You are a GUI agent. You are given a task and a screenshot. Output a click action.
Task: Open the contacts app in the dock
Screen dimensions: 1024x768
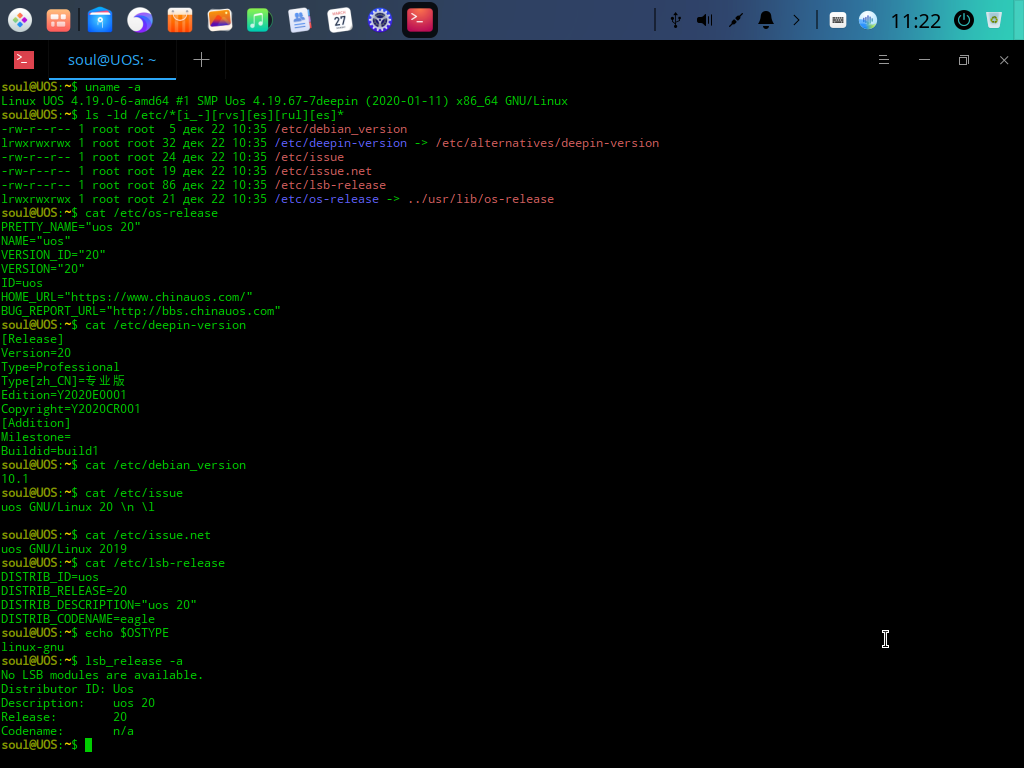tap(300, 20)
